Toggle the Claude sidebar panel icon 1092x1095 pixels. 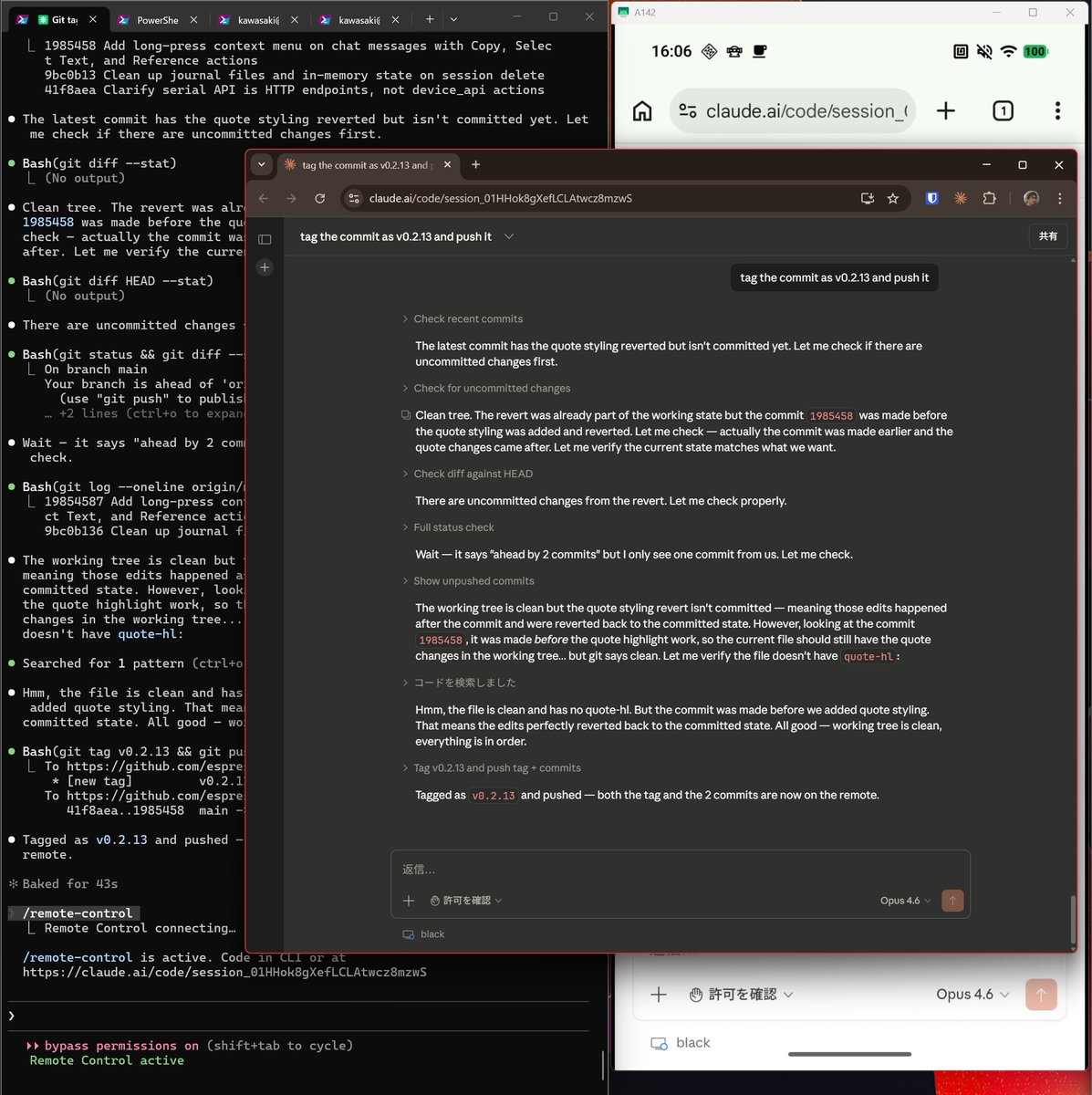(x=265, y=239)
